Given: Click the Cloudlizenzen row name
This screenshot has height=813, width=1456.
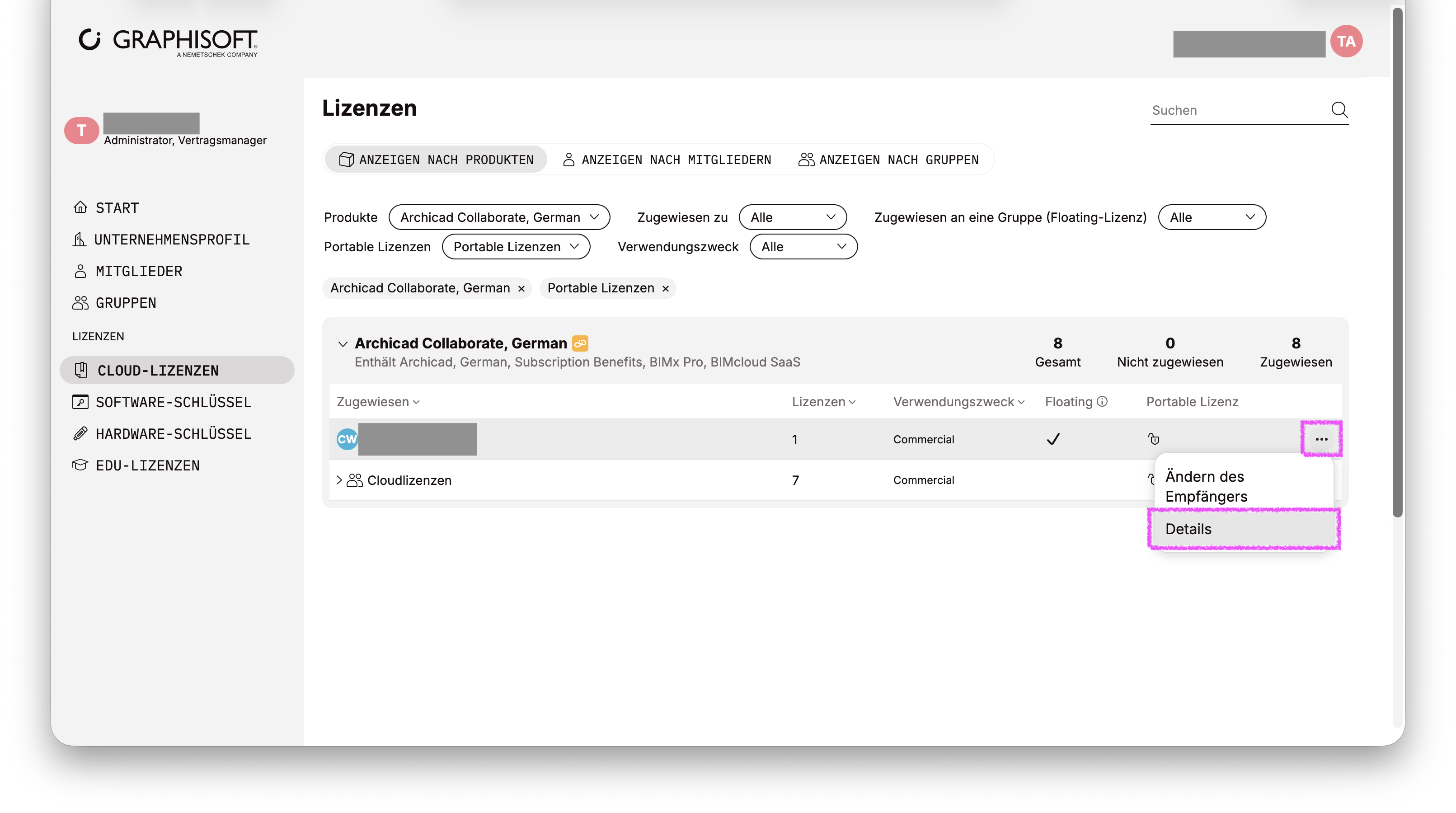Looking at the screenshot, I should 409,480.
